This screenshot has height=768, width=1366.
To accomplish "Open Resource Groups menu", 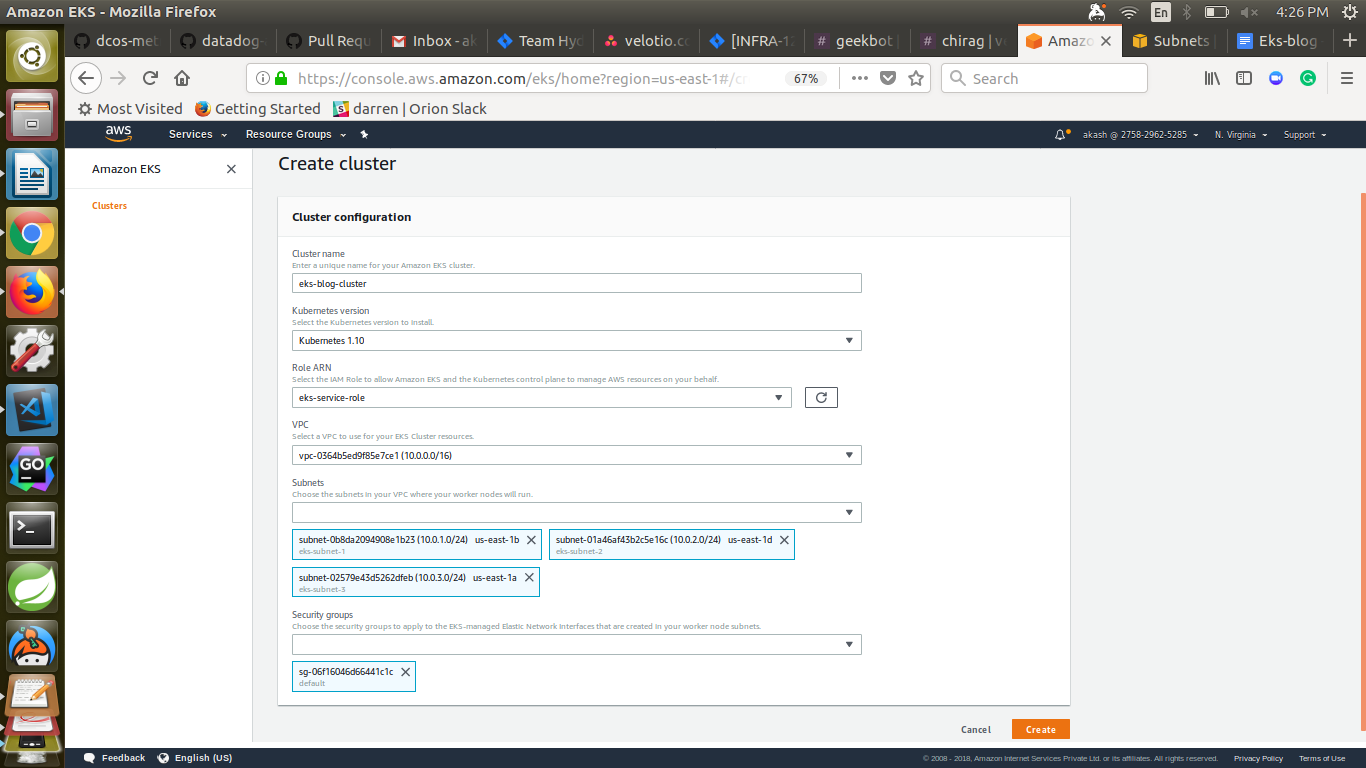I will 296,134.
